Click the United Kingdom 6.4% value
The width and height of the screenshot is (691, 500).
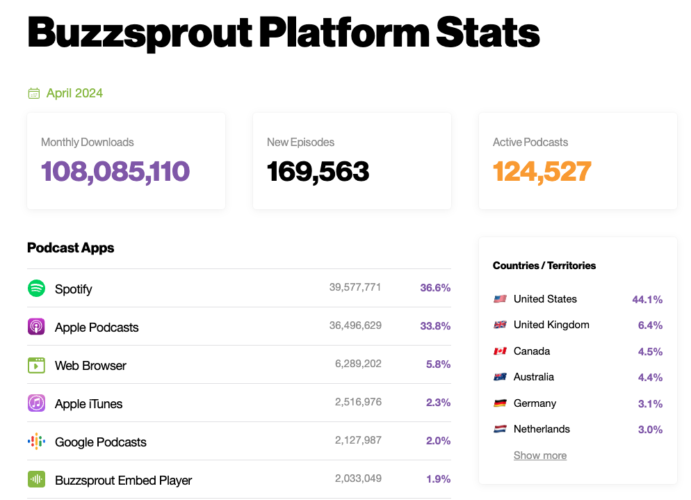(x=650, y=326)
